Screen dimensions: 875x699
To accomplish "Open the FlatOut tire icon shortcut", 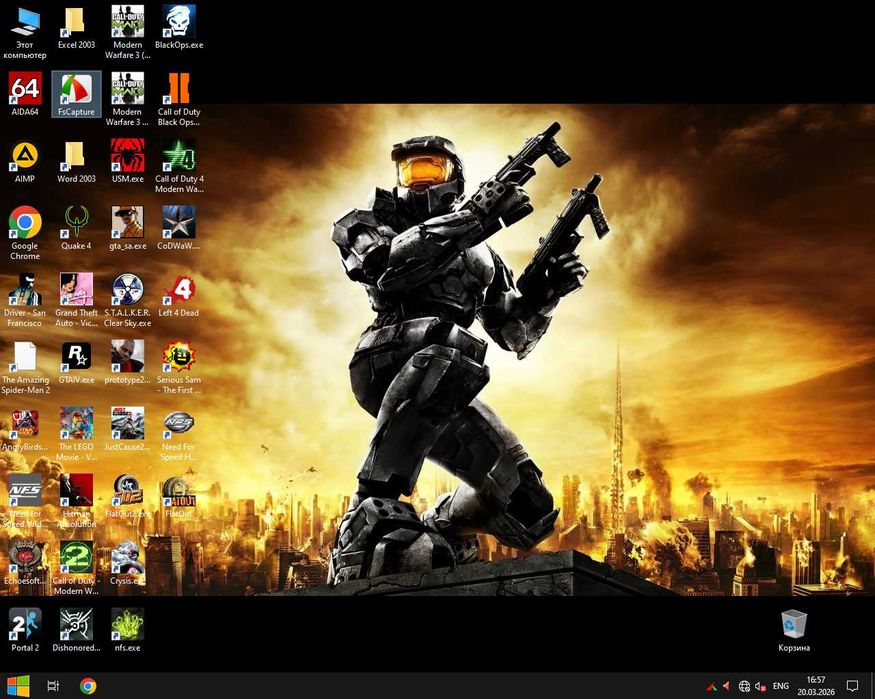I will 179,496.
